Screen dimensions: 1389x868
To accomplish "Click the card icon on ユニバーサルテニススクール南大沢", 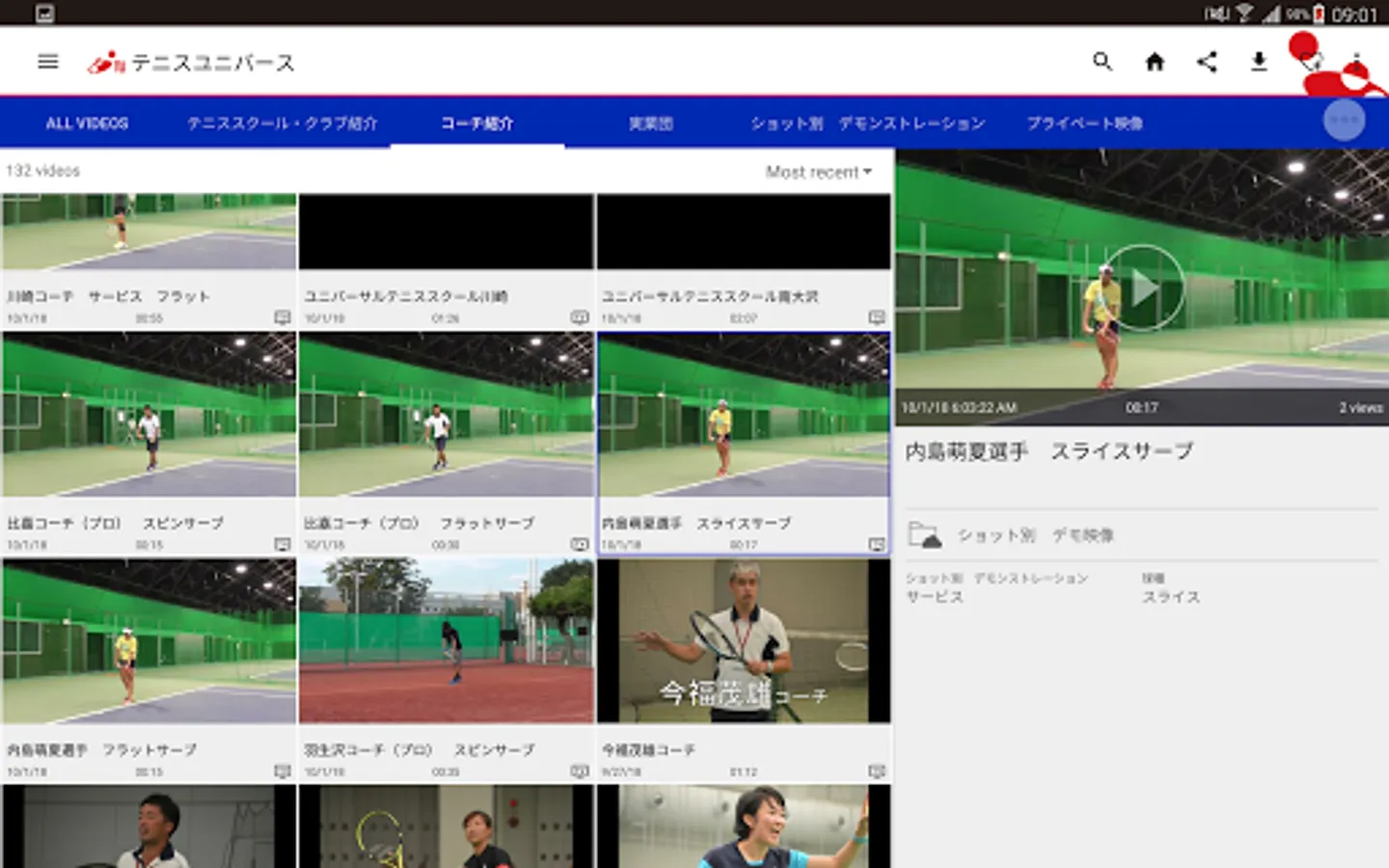I will tap(877, 317).
